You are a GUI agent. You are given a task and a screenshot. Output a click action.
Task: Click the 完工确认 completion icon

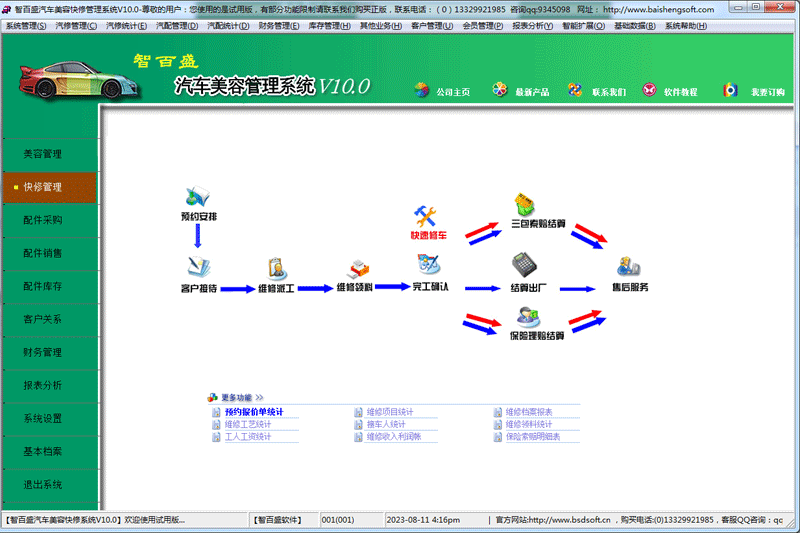coord(429,265)
